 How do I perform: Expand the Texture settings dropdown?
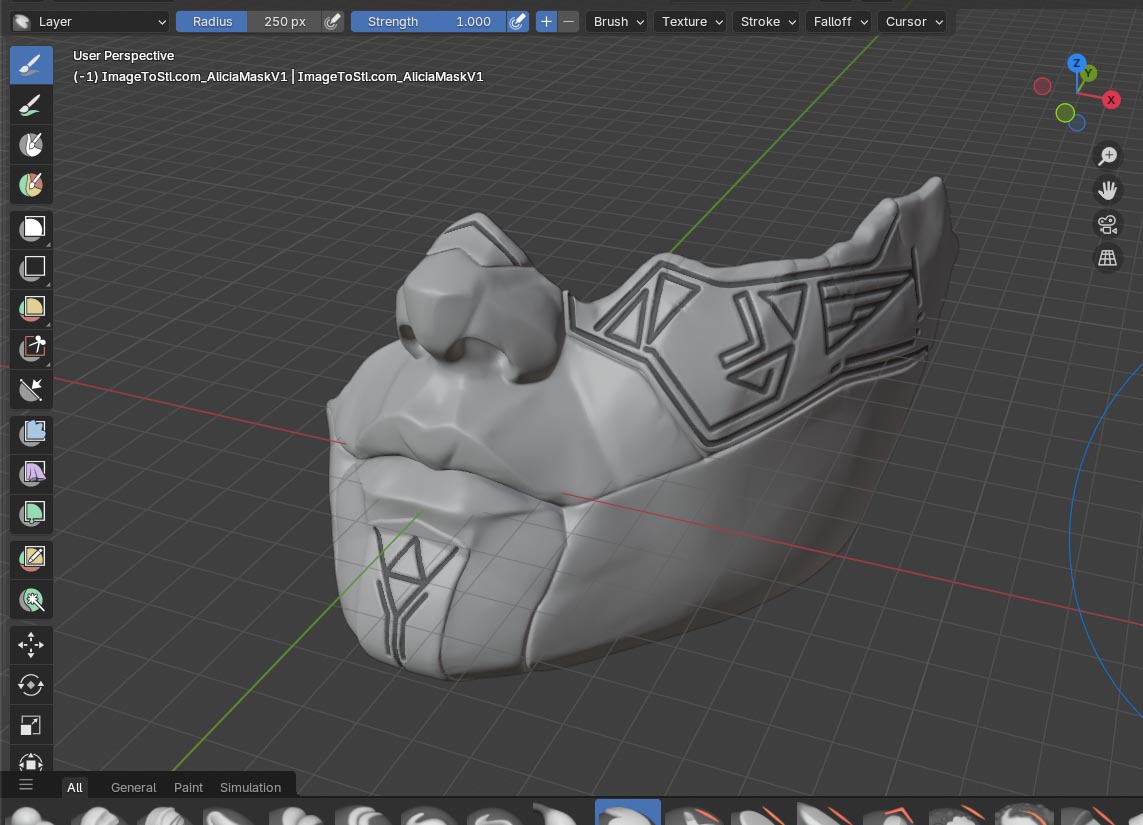point(691,21)
